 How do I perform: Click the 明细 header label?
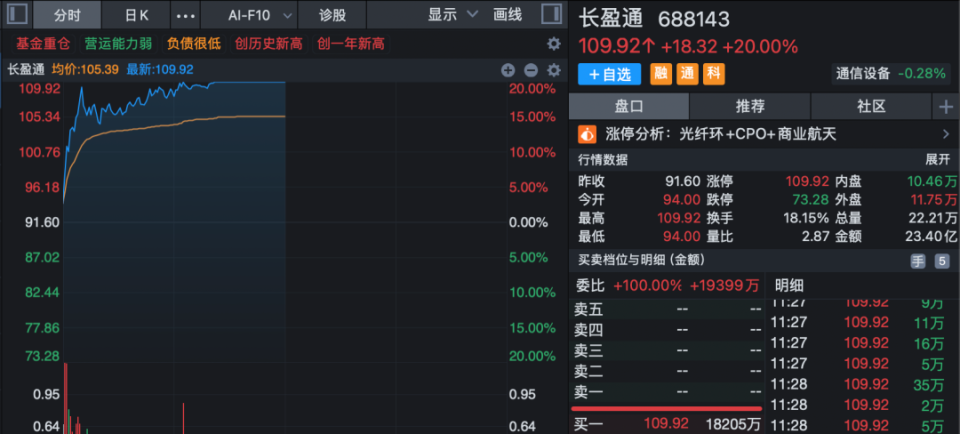(x=789, y=285)
